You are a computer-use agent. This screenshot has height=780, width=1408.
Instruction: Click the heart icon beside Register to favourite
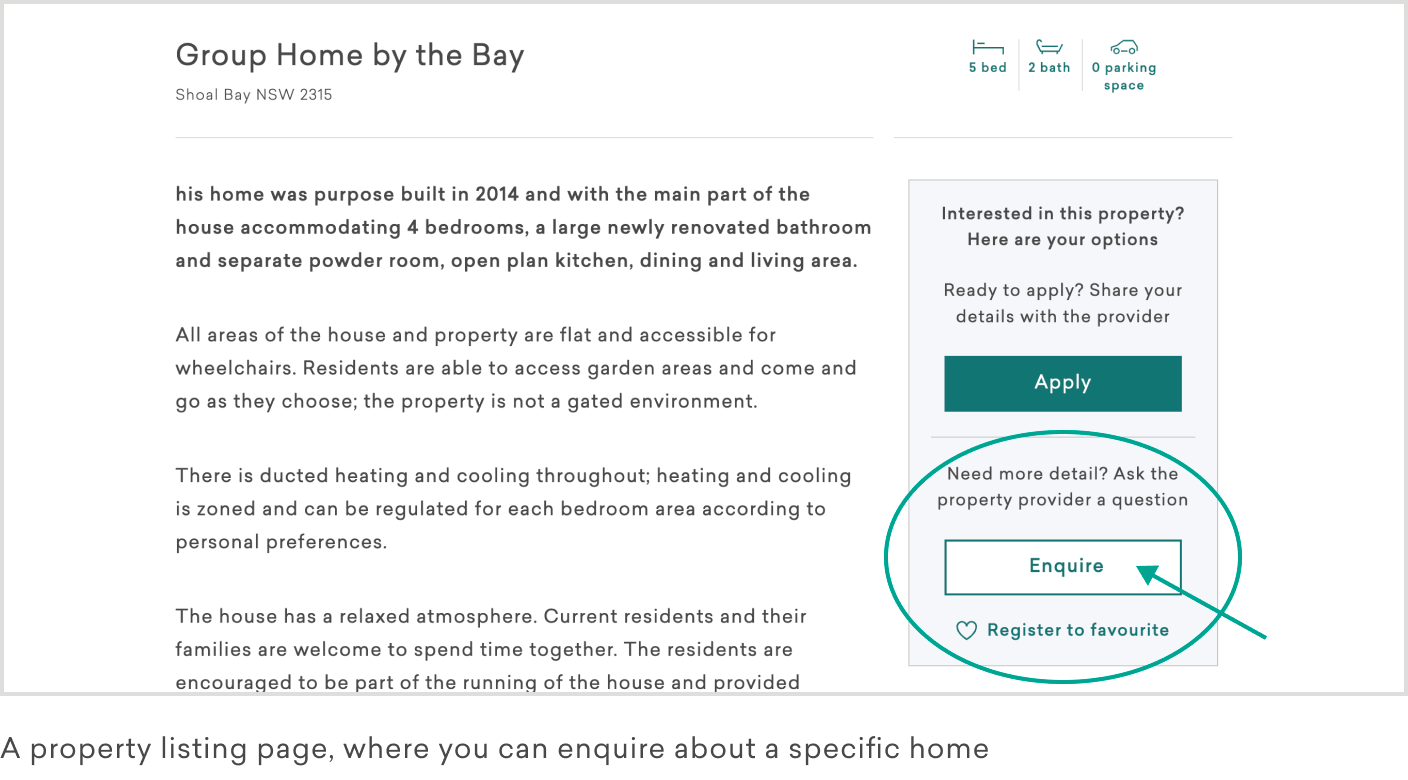(966, 630)
